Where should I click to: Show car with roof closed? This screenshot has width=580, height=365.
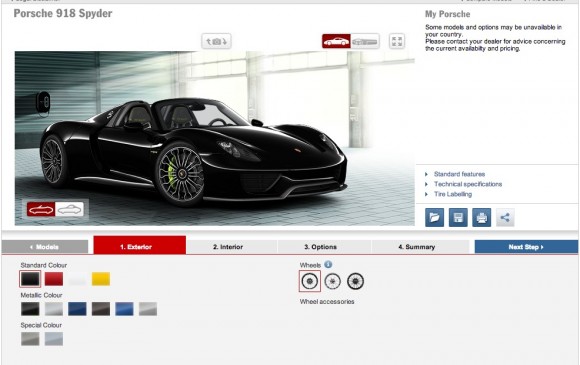coord(70,209)
